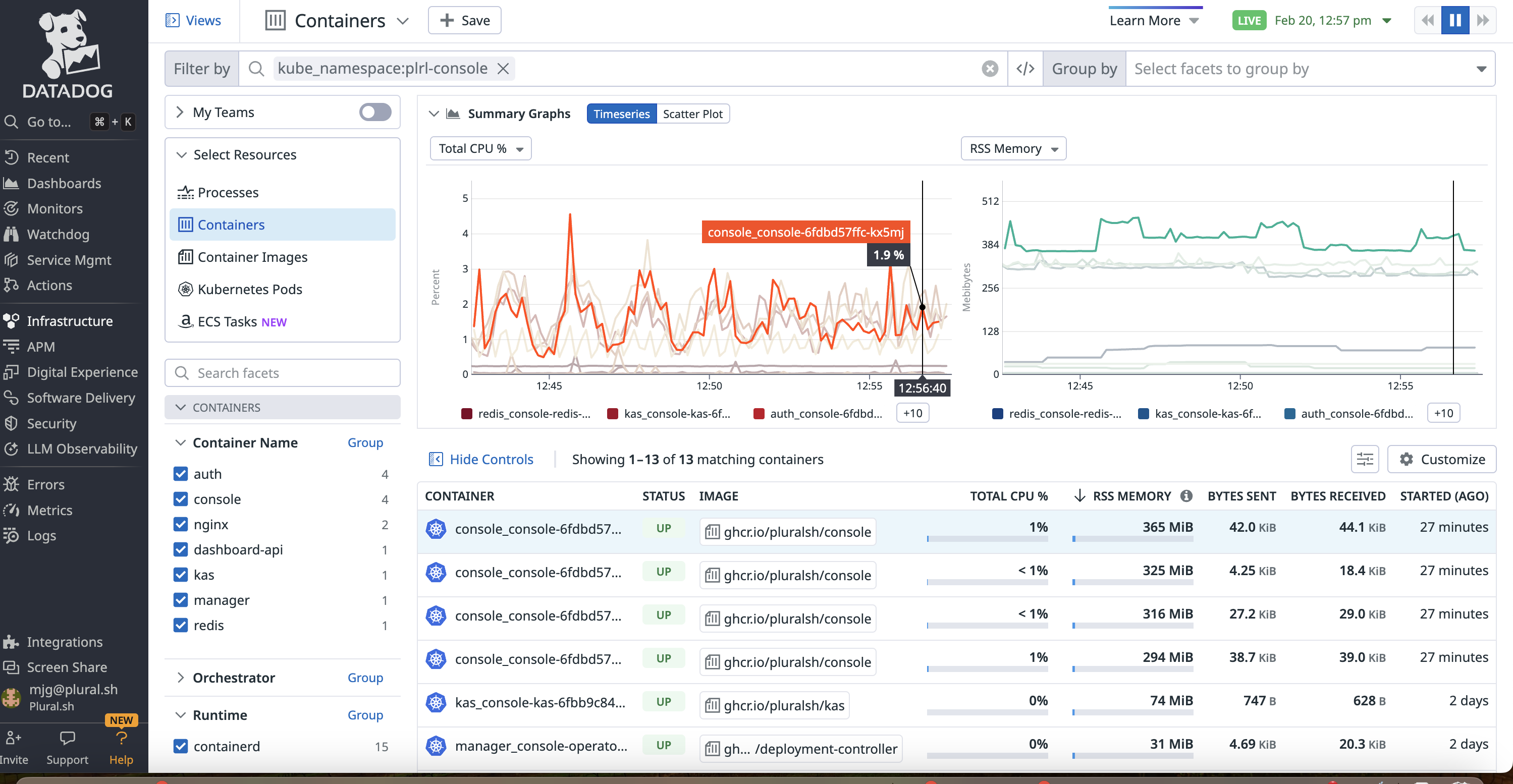
Task: Switch to the Scatter Plot tab
Action: (x=692, y=114)
